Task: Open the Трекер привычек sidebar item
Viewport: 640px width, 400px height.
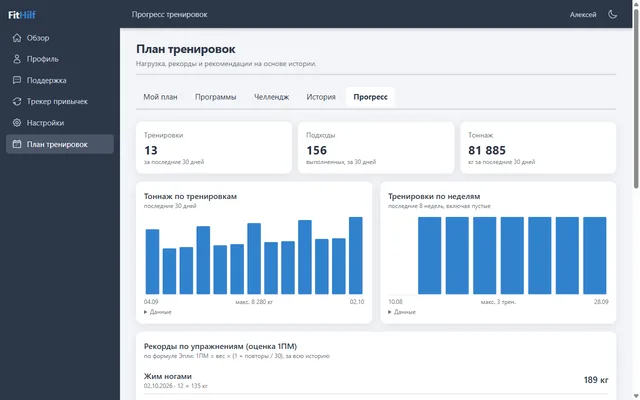Action: [60, 101]
